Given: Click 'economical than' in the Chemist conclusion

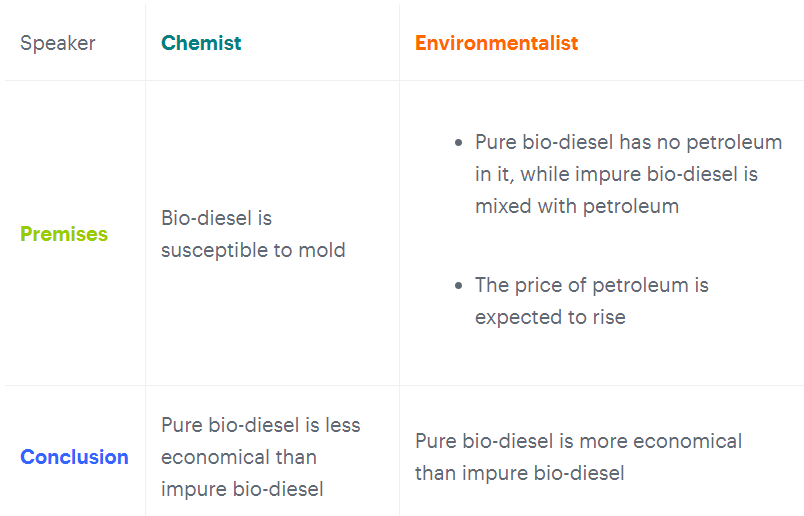Looking at the screenshot, I should 238,457.
